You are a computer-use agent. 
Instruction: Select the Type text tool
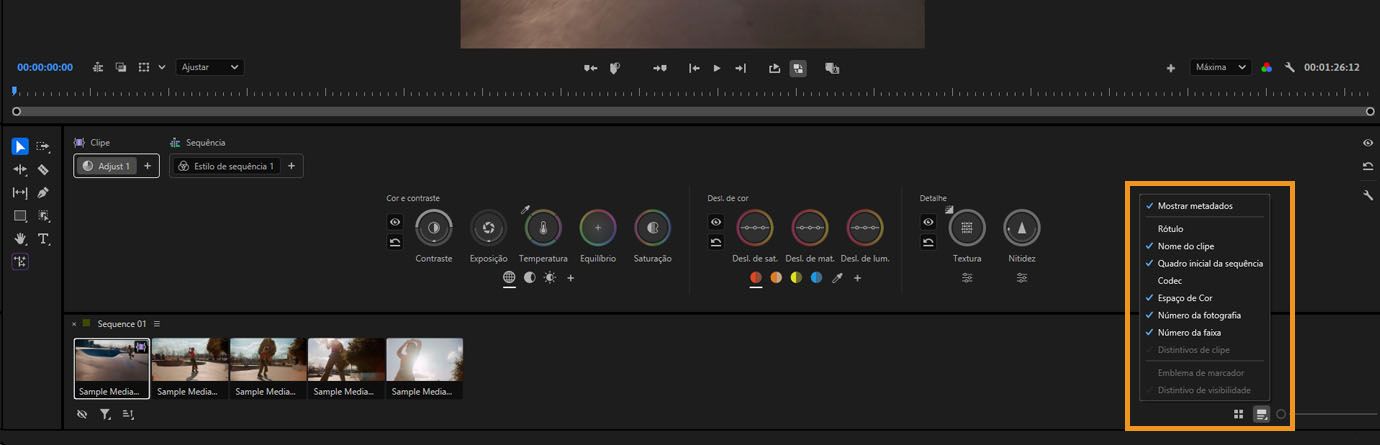click(43, 239)
